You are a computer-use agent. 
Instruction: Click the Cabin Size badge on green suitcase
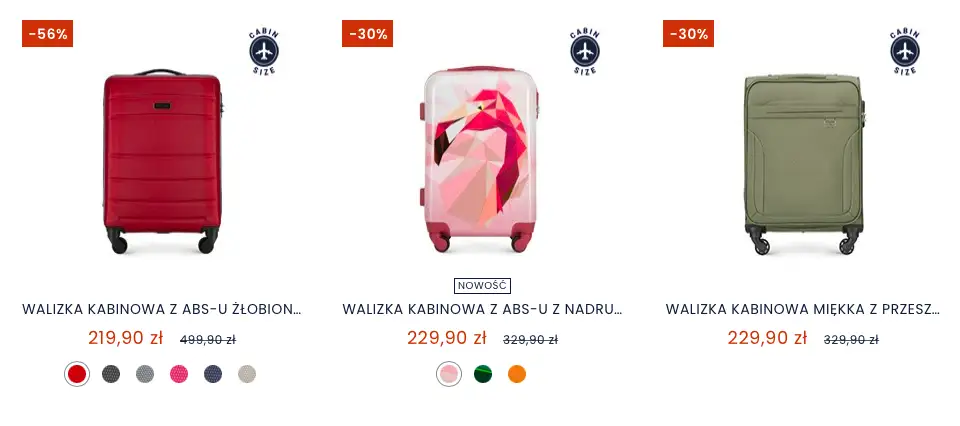pyautogui.click(x=905, y=51)
